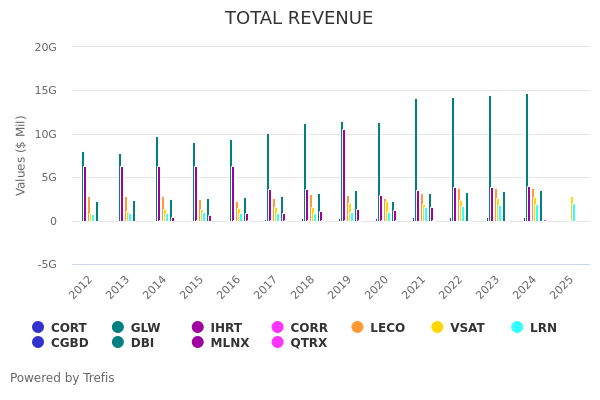The height and width of the screenshot is (400, 600).
Task: Click the cyan LRN legend marker
Action: pos(517,327)
